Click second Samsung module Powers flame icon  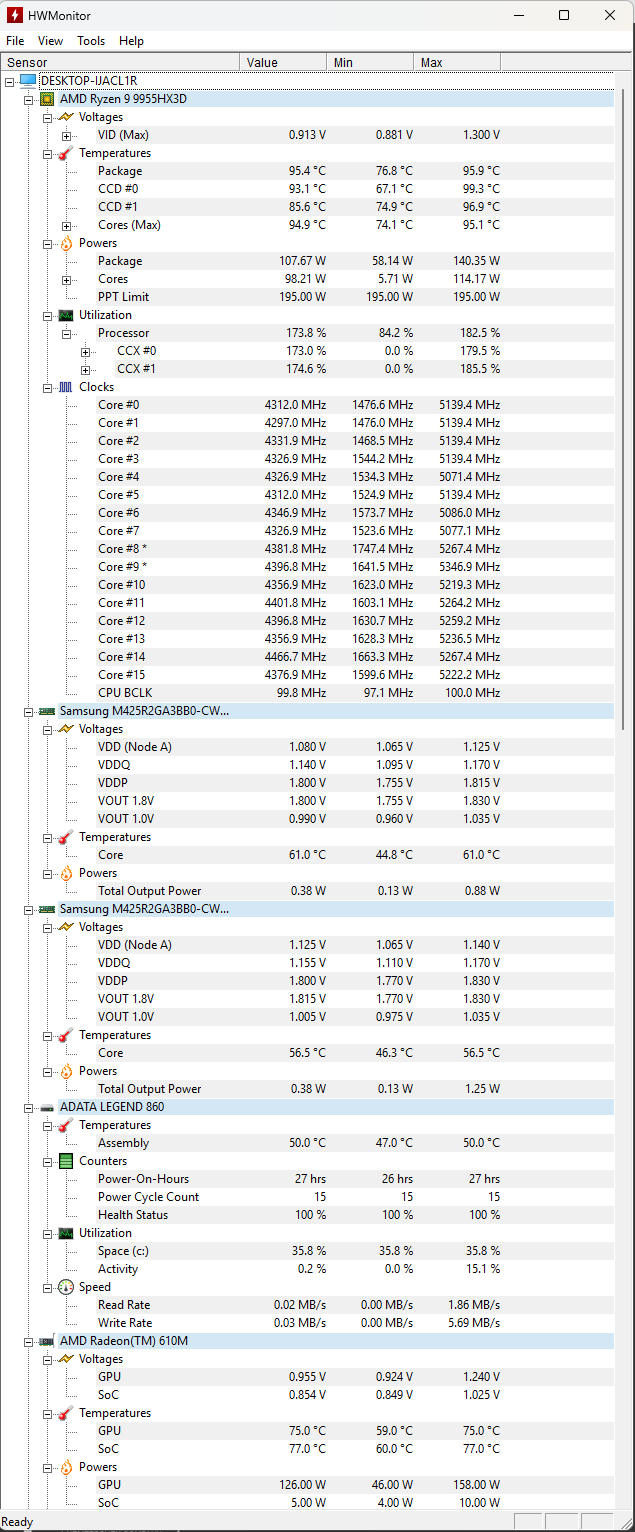66,1071
